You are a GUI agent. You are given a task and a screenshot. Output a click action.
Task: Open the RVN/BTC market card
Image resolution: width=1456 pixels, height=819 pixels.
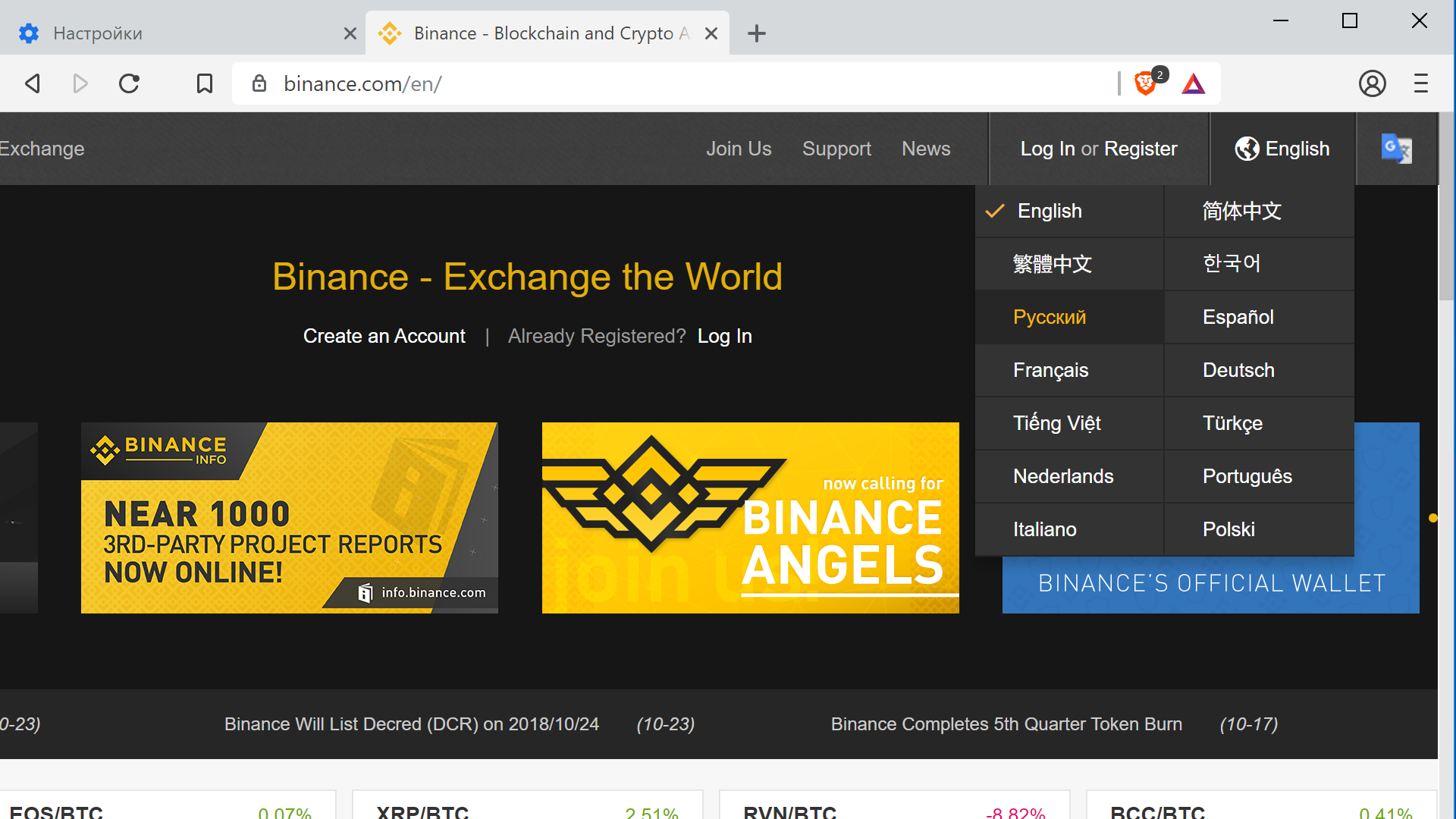895,805
